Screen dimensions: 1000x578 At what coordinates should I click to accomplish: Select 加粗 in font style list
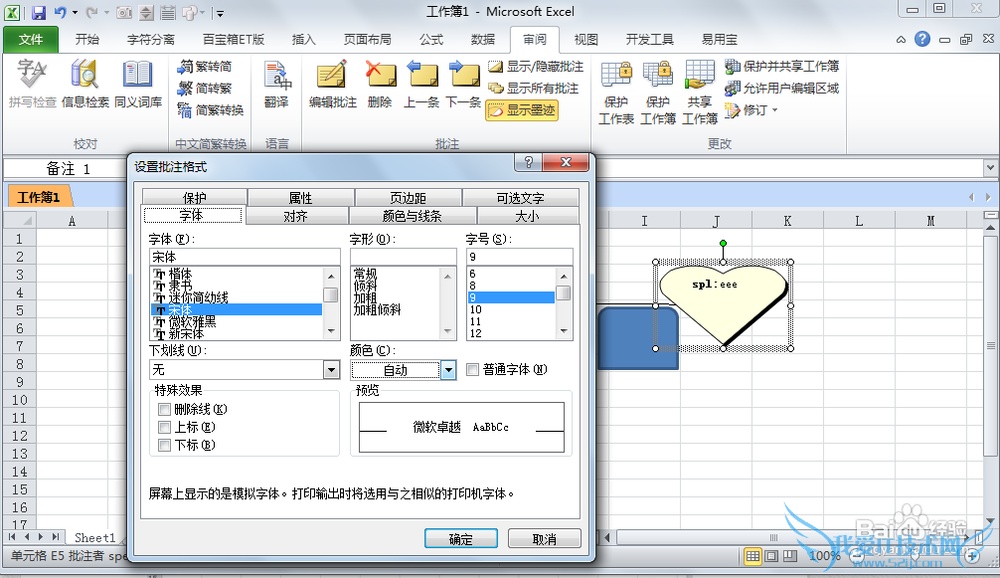365,298
